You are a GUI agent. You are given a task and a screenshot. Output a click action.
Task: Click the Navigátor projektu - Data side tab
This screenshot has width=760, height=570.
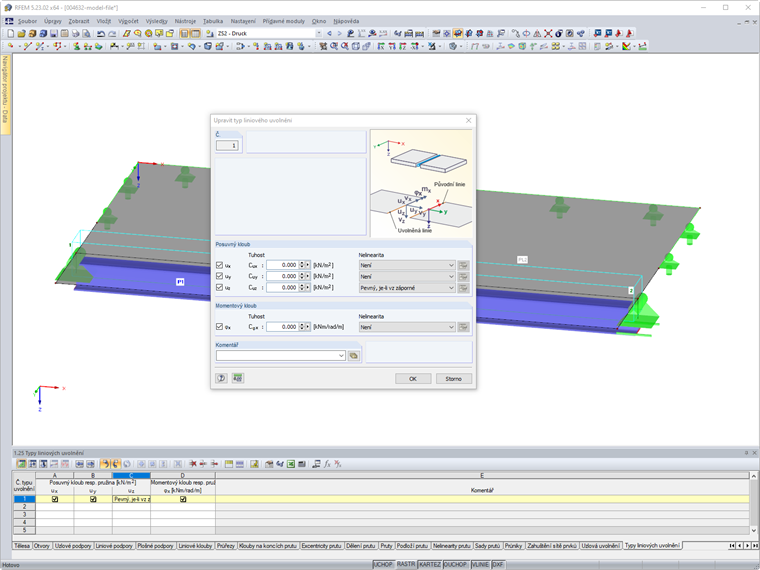point(5,93)
